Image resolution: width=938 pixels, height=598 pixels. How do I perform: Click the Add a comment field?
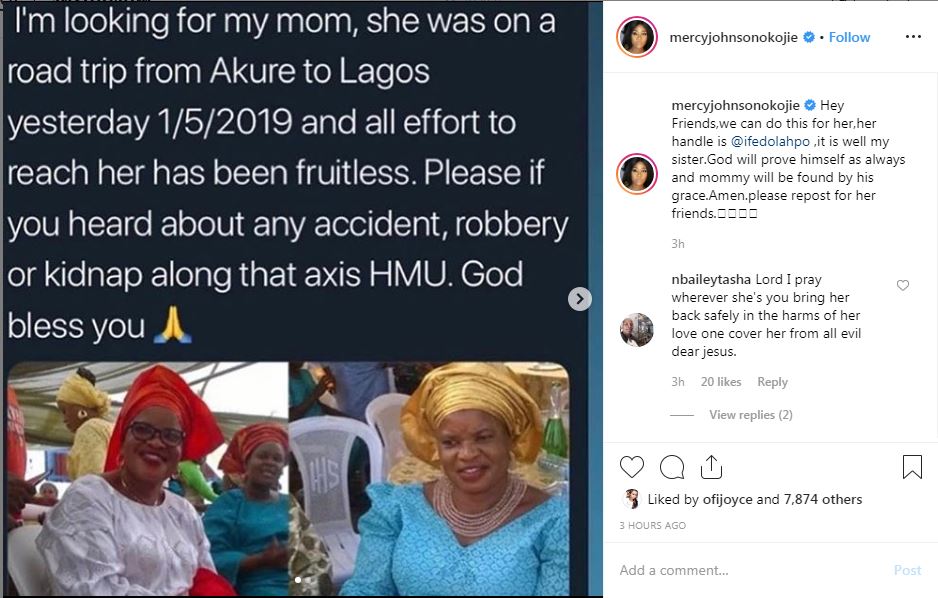pyautogui.click(x=750, y=570)
